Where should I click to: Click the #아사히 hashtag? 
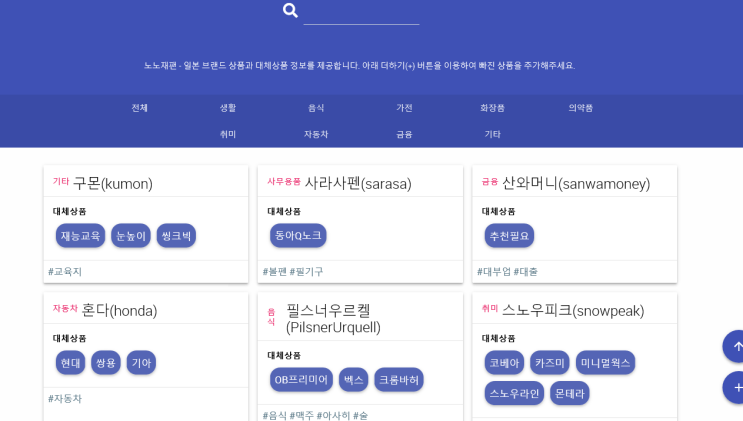click(334, 416)
